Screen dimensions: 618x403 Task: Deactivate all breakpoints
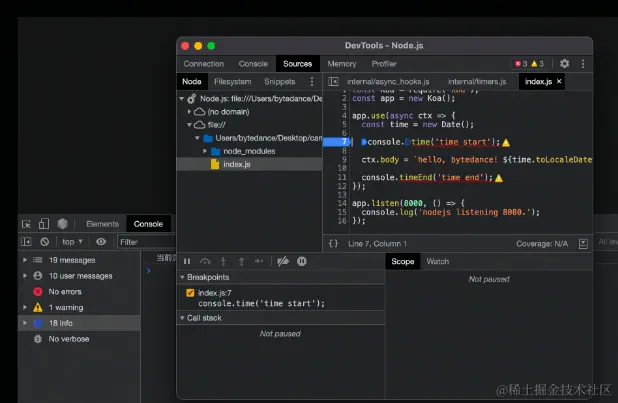point(283,261)
